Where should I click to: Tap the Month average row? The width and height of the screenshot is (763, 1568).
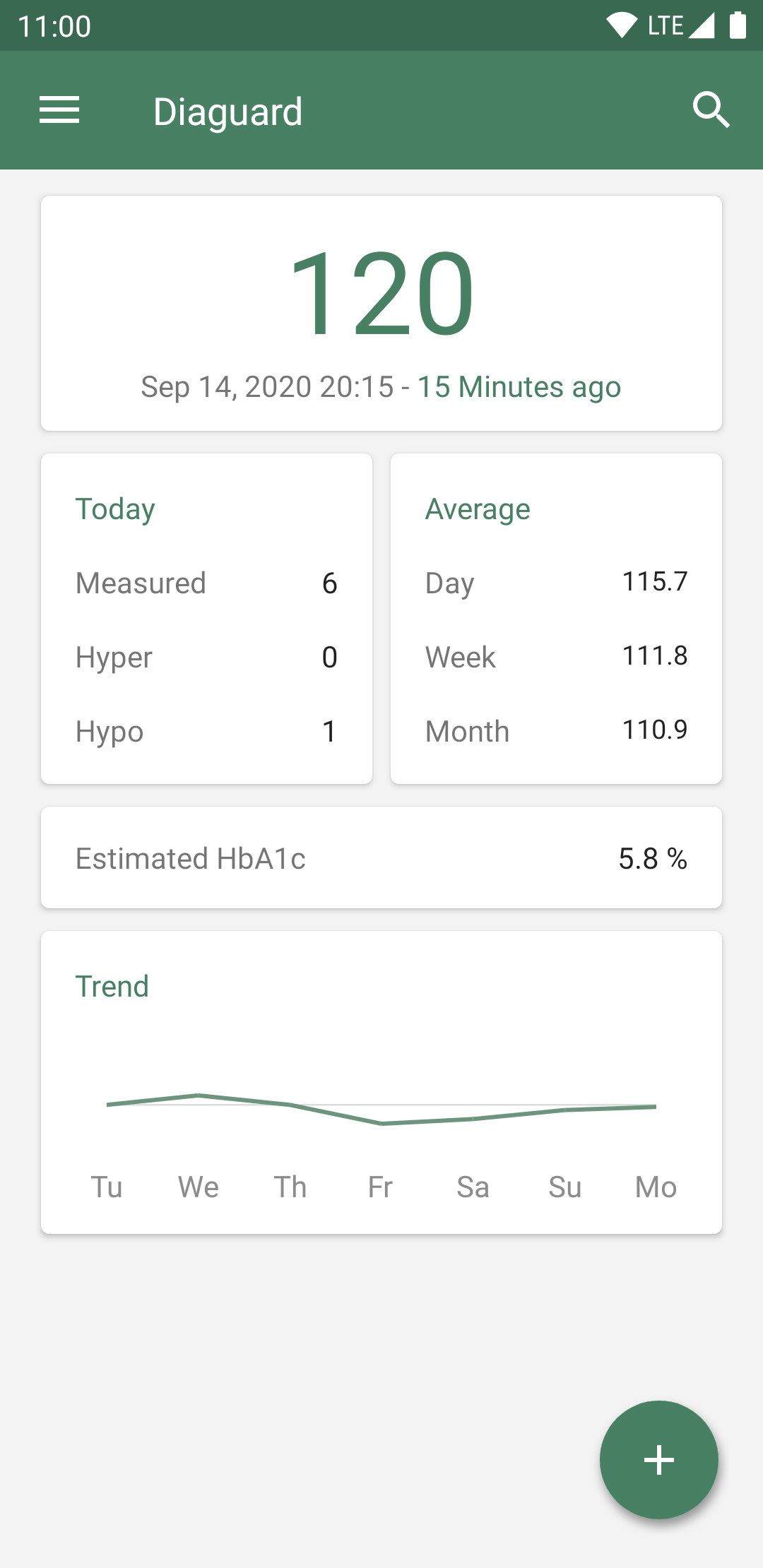(x=556, y=732)
